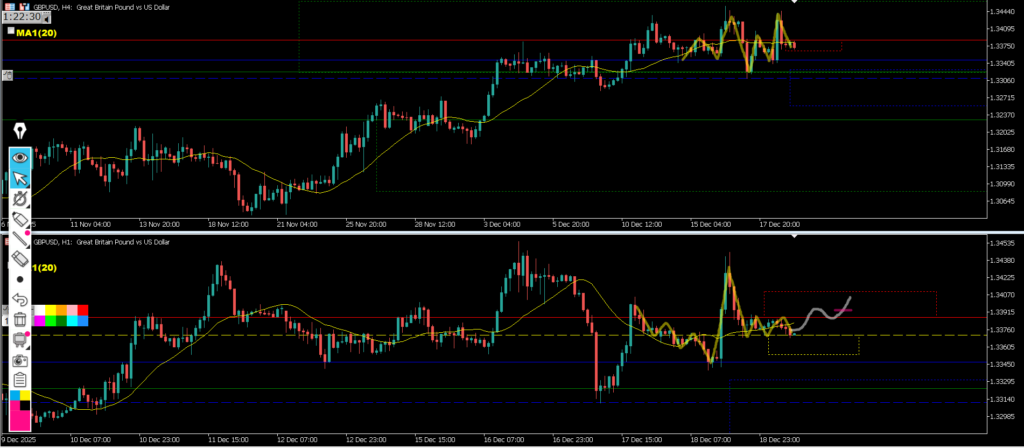The width and height of the screenshot is (1024, 448).
Task: Undo the last annotation stroke
Action: (x=20, y=300)
